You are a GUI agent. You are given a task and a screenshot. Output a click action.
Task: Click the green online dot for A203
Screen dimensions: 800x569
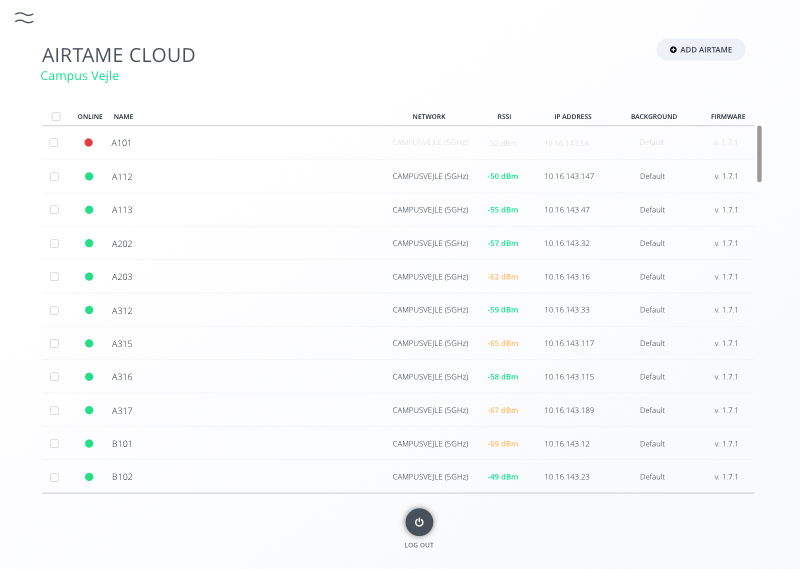(89, 277)
